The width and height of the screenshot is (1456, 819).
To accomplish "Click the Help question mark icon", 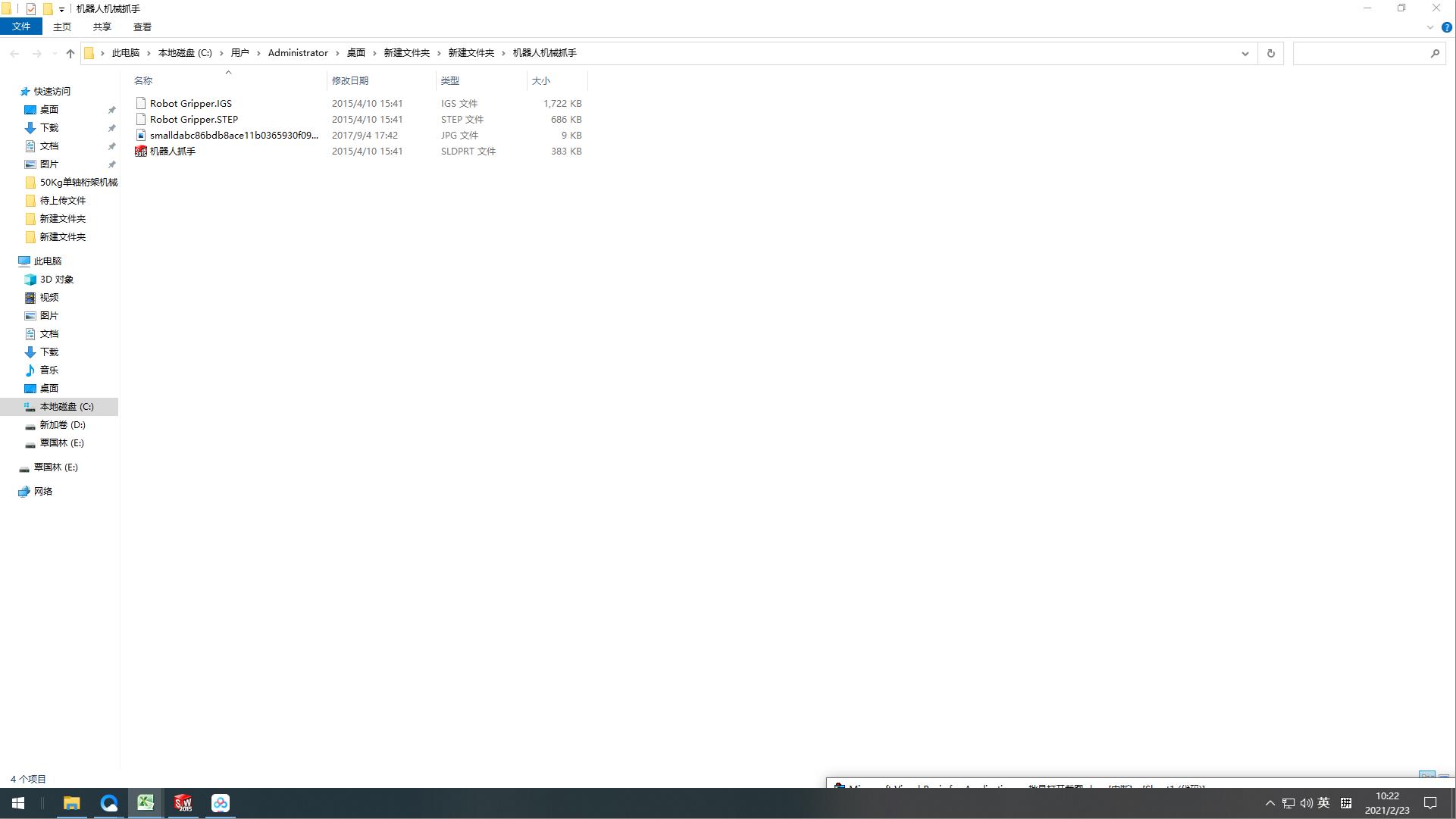I will pyautogui.click(x=1446, y=27).
